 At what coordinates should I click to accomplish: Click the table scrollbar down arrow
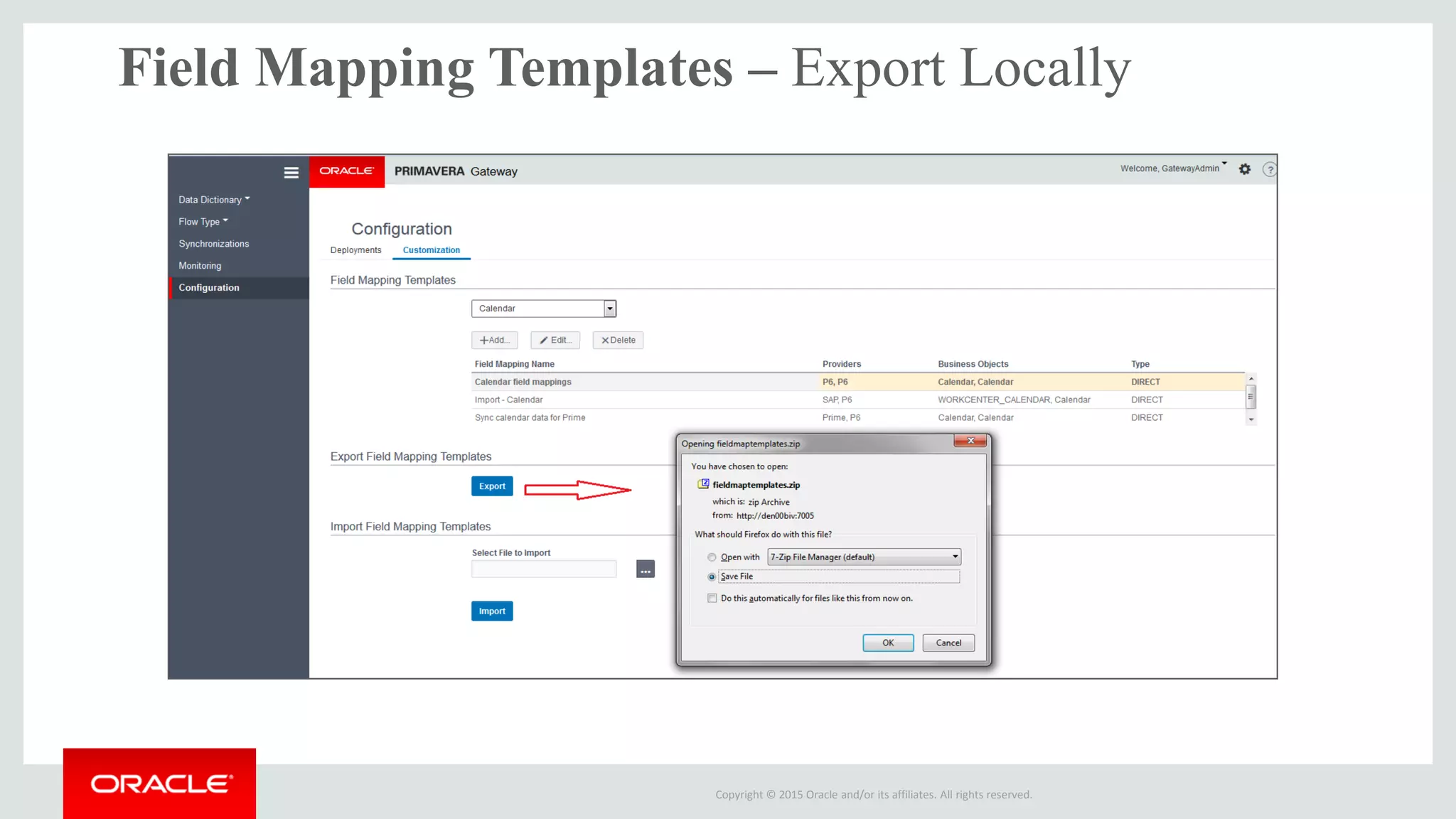pyautogui.click(x=1251, y=419)
